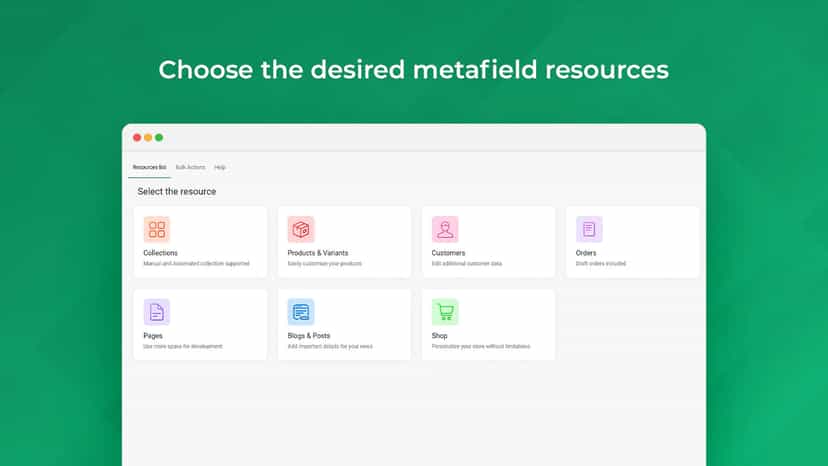
Task: Click 'Add important details for your news' text
Action: (330, 347)
